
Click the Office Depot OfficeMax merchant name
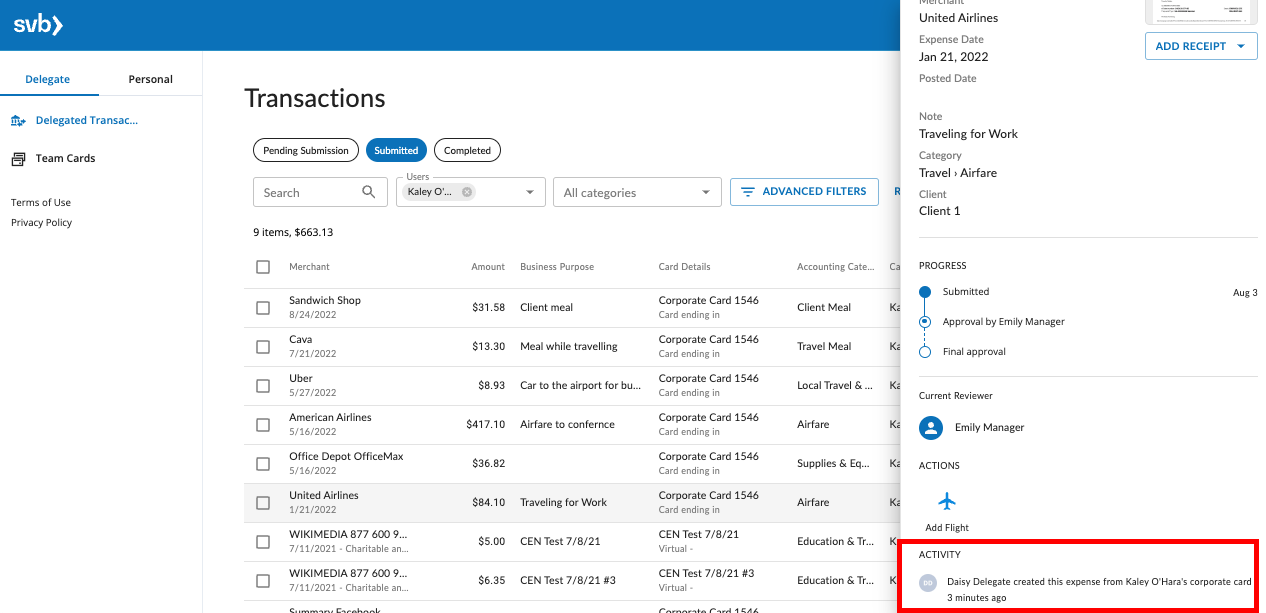pyautogui.click(x=346, y=457)
